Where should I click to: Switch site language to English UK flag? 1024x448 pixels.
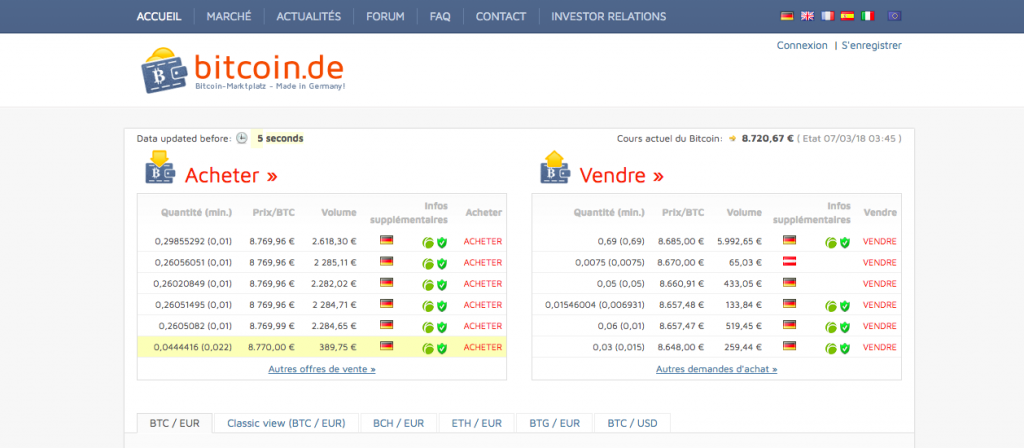807,16
